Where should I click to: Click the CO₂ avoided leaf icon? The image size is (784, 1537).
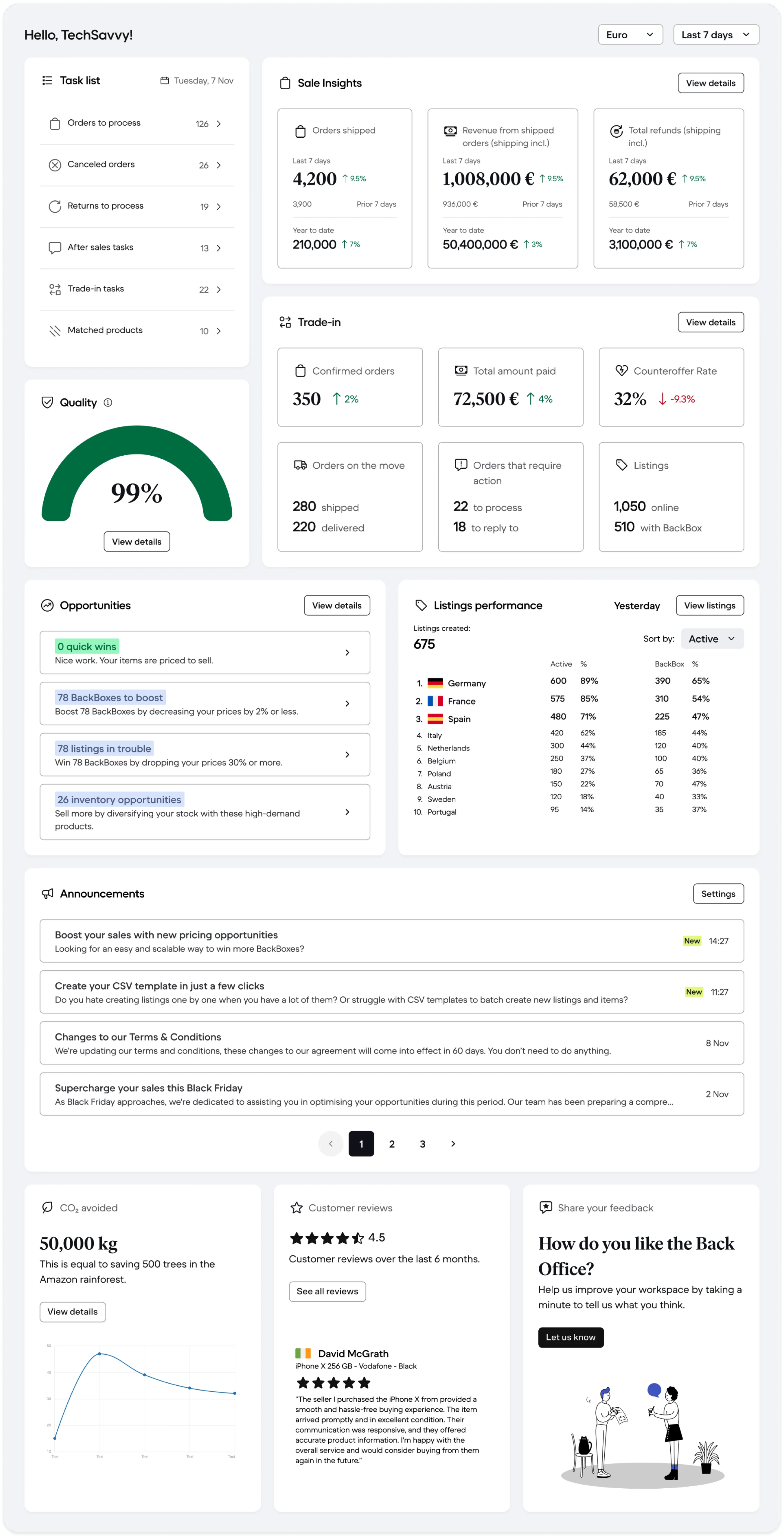tap(47, 1208)
